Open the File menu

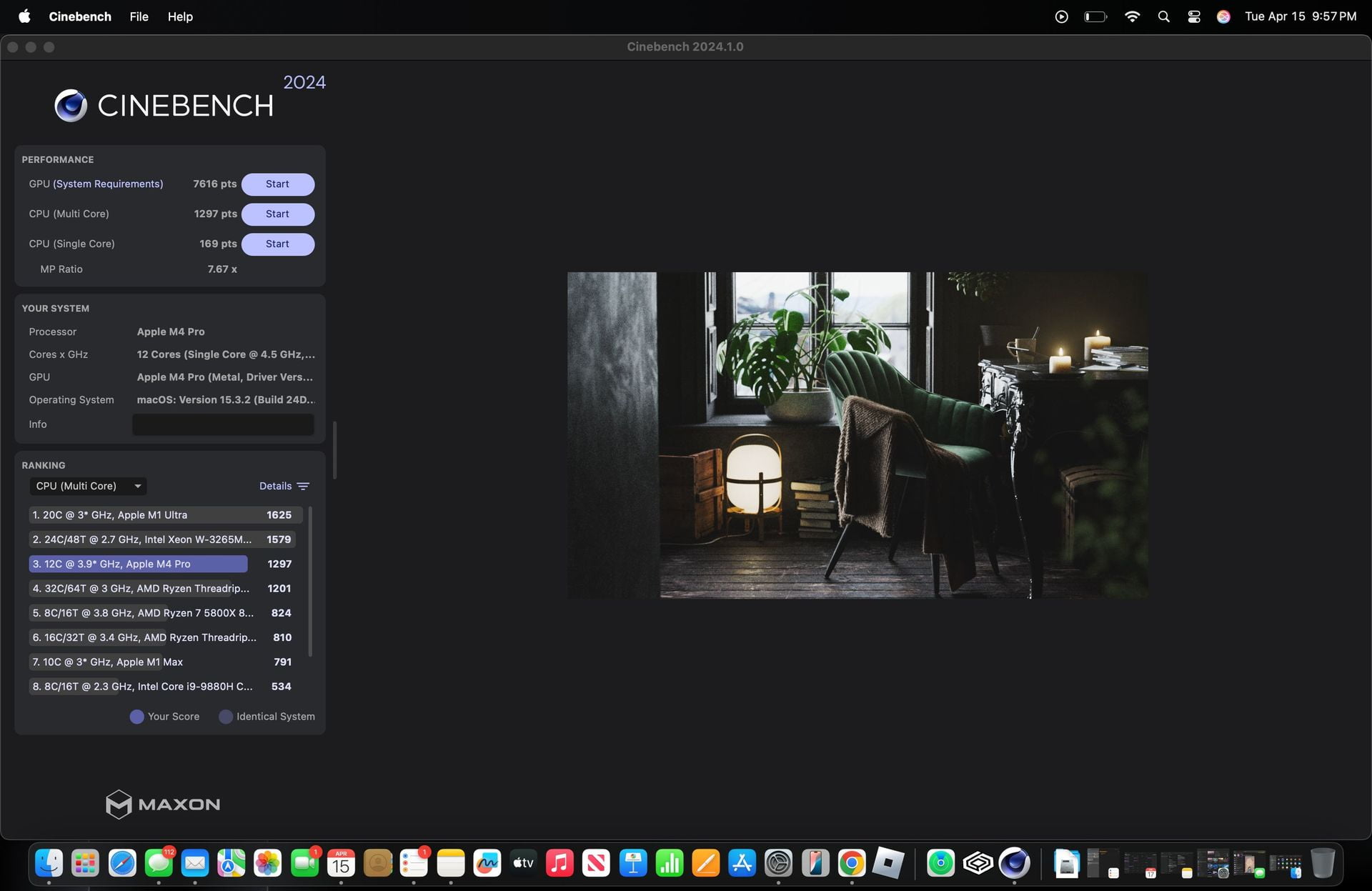click(x=139, y=16)
